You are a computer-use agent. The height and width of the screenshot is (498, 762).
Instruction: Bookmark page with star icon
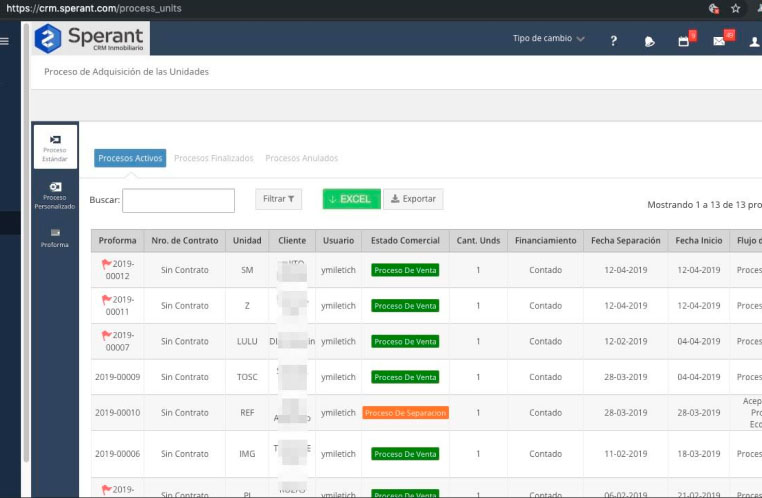(x=735, y=8)
